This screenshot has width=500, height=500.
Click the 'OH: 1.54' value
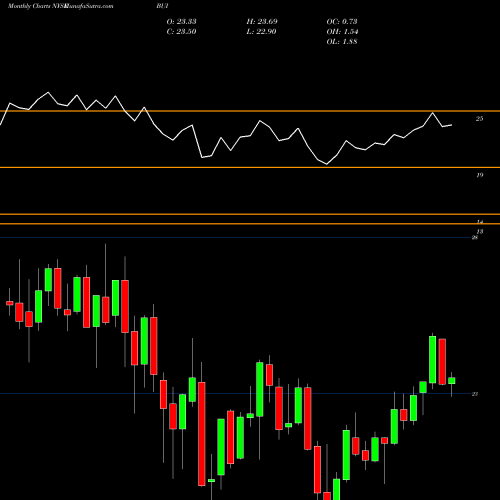coord(342,32)
